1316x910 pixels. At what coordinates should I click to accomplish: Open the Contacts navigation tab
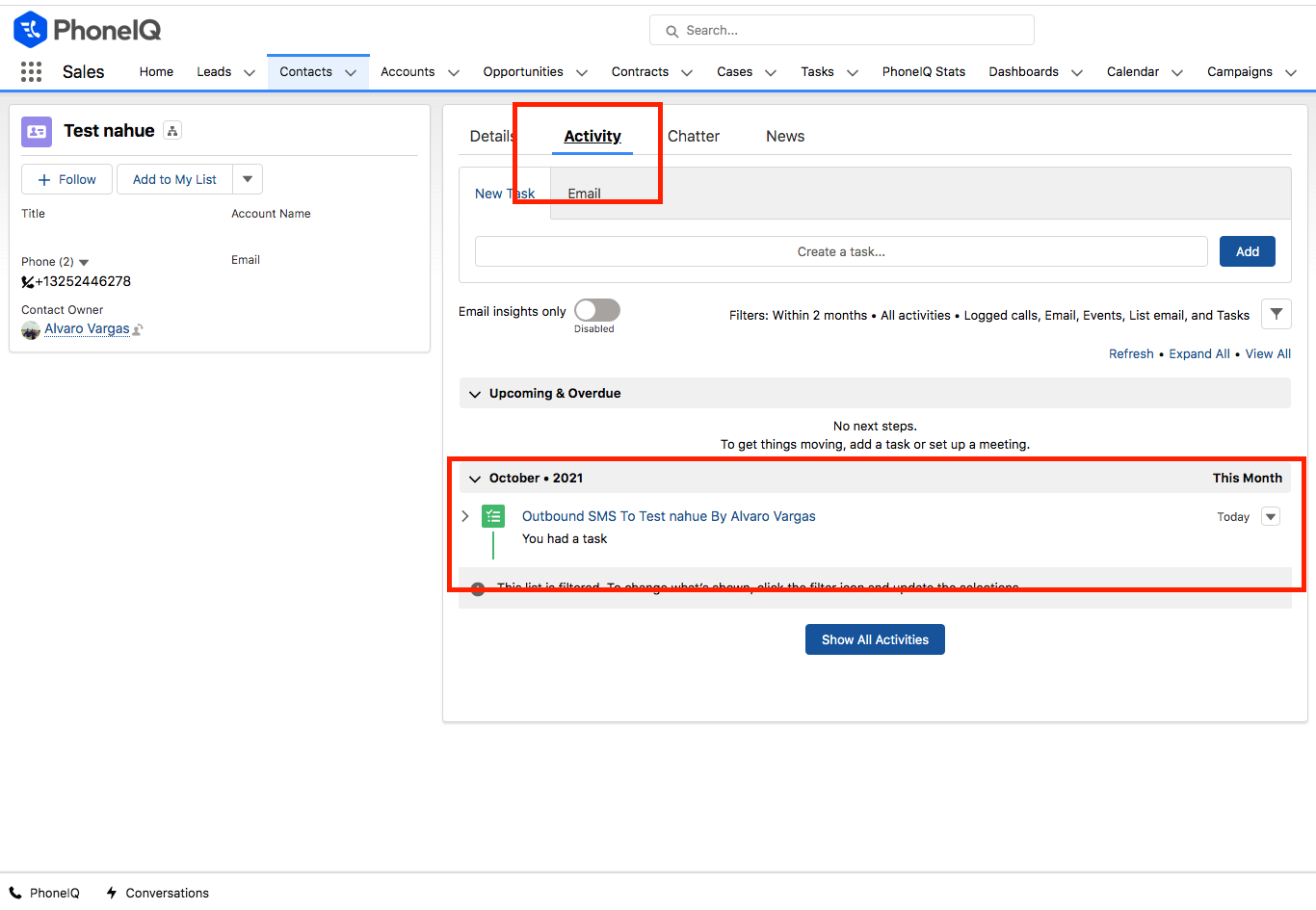pos(305,71)
